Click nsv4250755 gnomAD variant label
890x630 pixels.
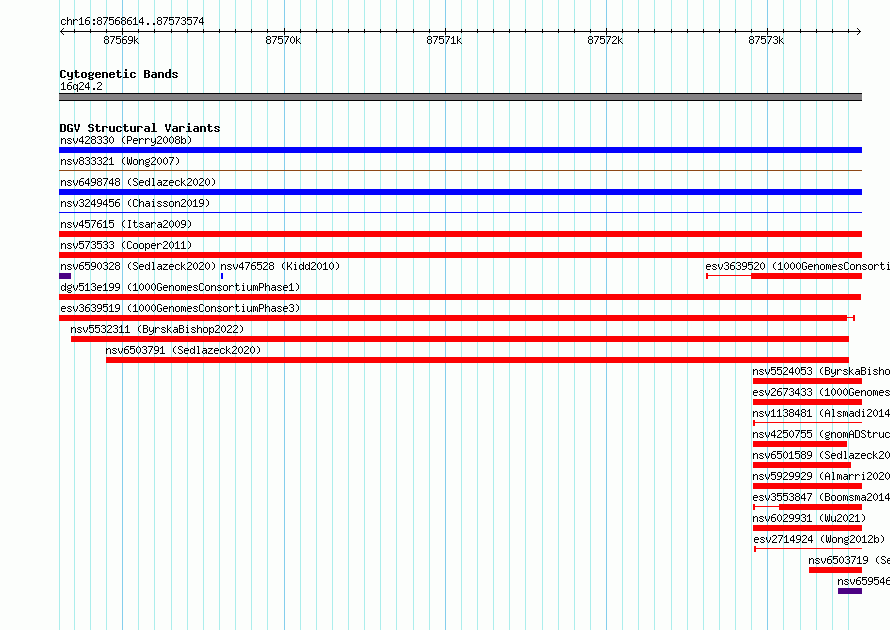pos(821,434)
